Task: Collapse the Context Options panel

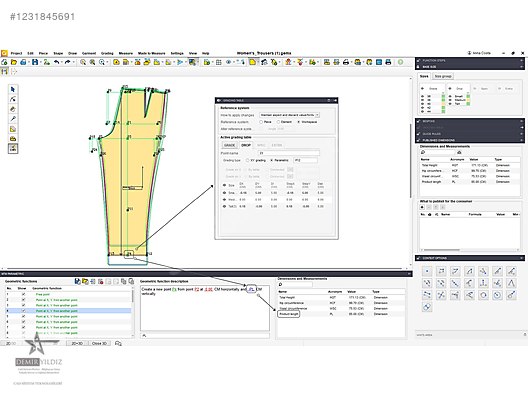Action: 522,258
